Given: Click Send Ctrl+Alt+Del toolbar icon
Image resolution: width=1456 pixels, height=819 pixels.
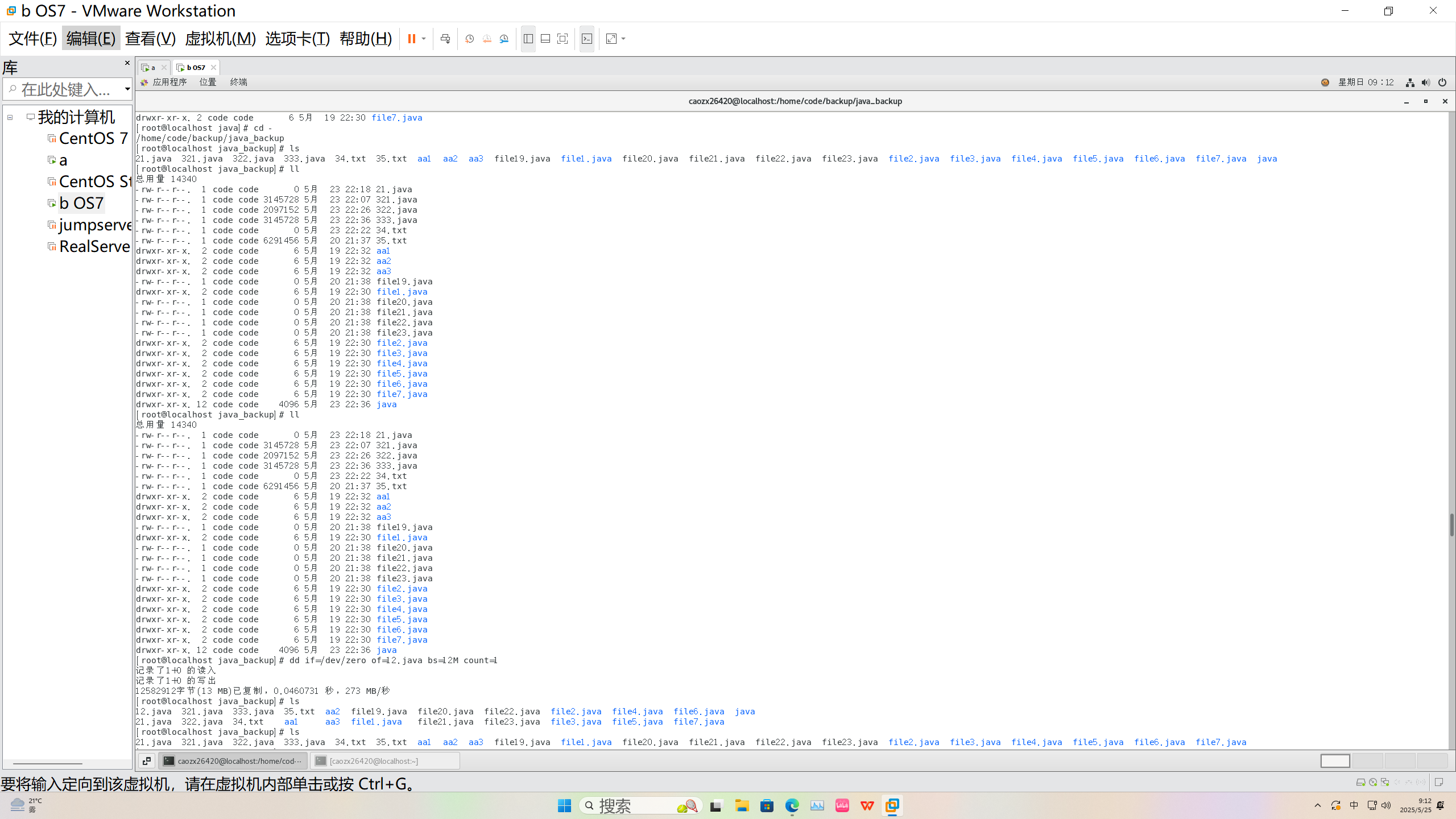Looking at the screenshot, I should pyautogui.click(x=445, y=39).
